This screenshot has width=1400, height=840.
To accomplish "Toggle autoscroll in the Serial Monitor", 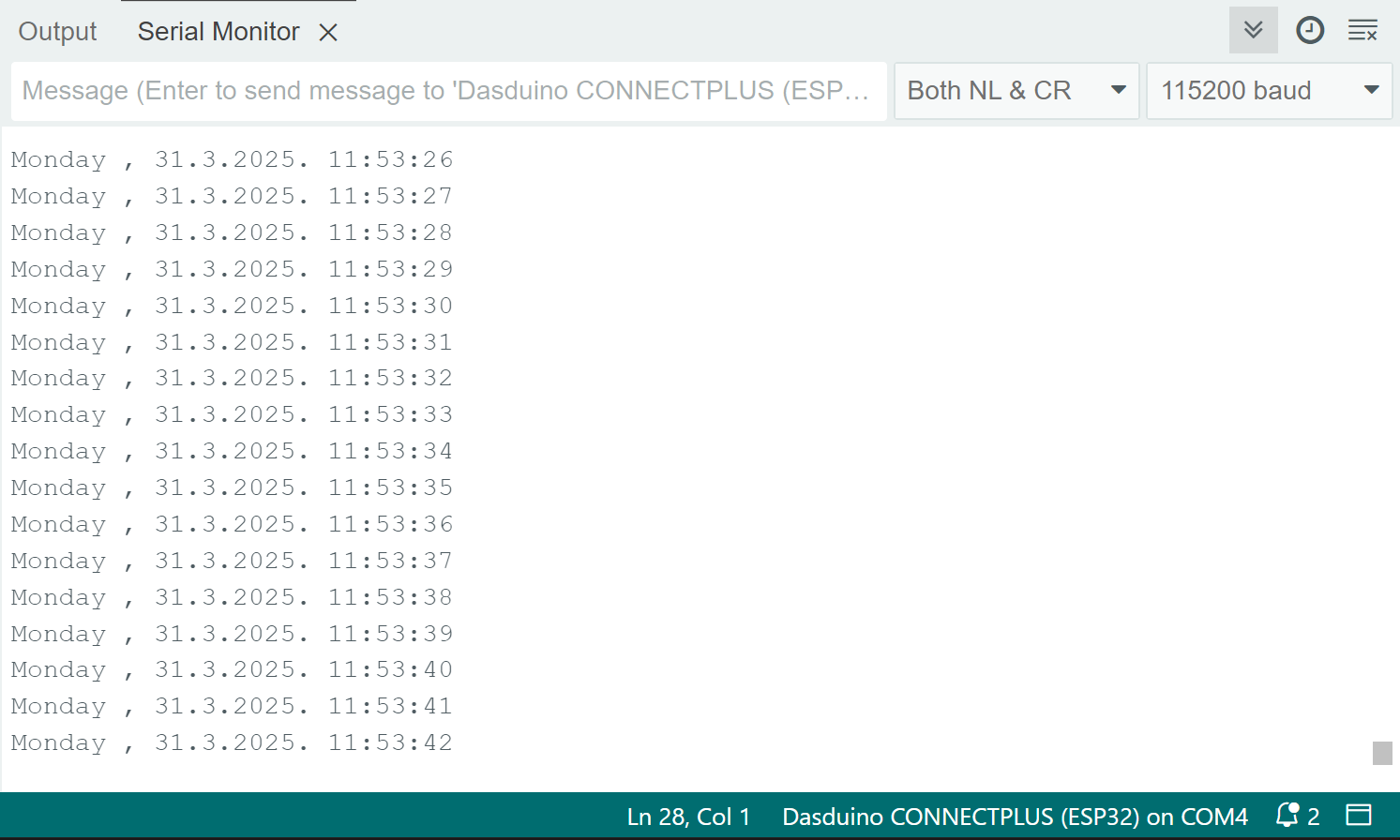I will point(1253,31).
